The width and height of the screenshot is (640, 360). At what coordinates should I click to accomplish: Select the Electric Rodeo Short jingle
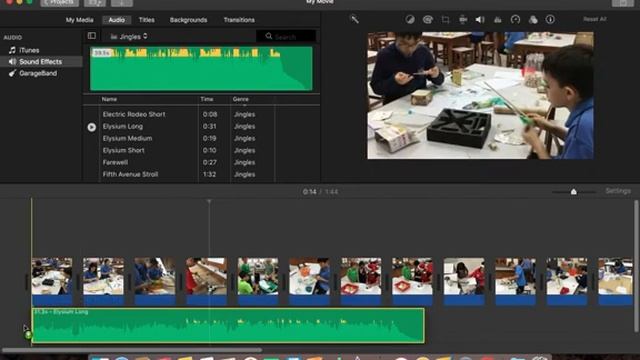tap(134, 114)
